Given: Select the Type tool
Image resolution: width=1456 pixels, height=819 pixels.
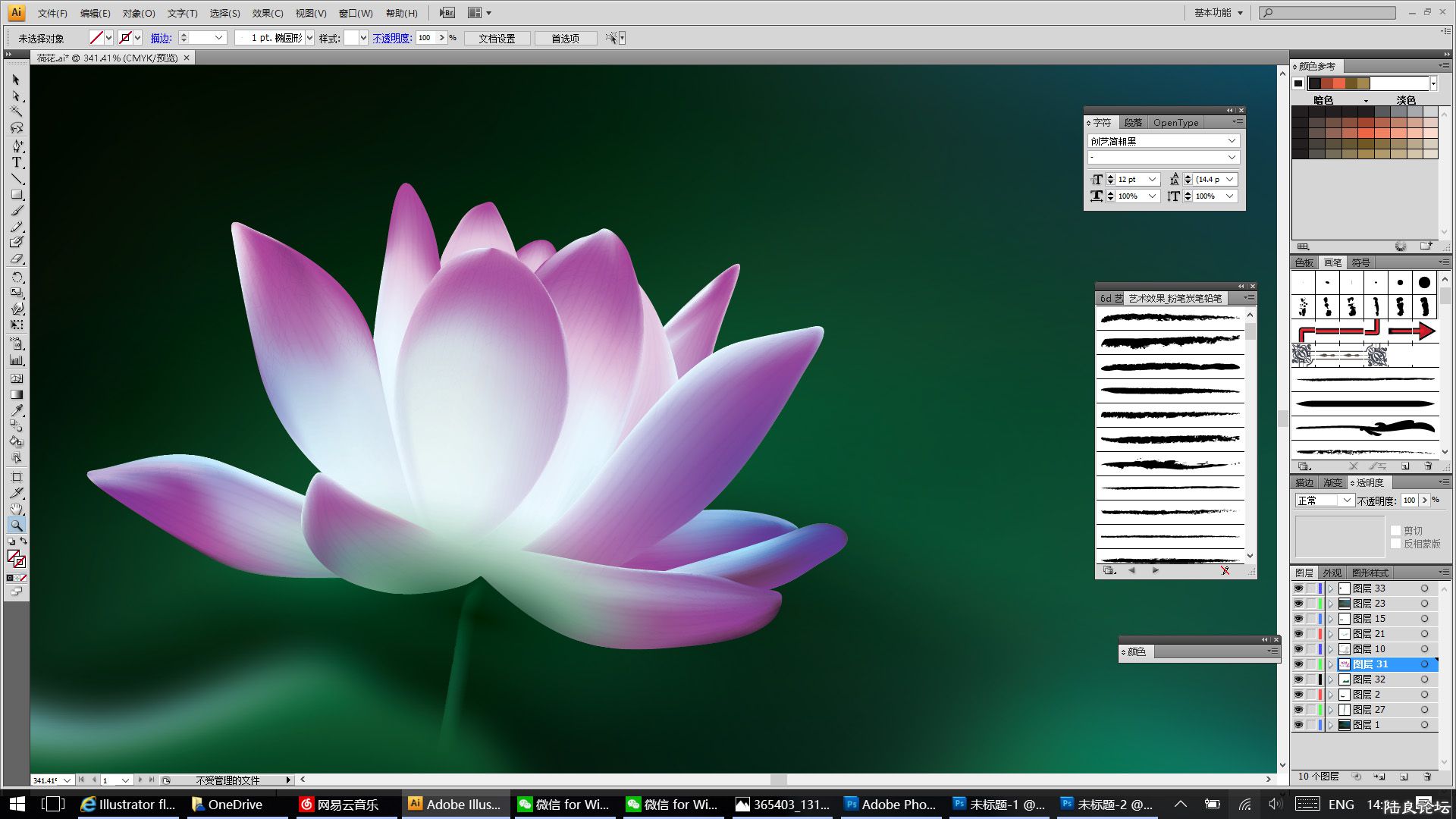Looking at the screenshot, I should (17, 162).
